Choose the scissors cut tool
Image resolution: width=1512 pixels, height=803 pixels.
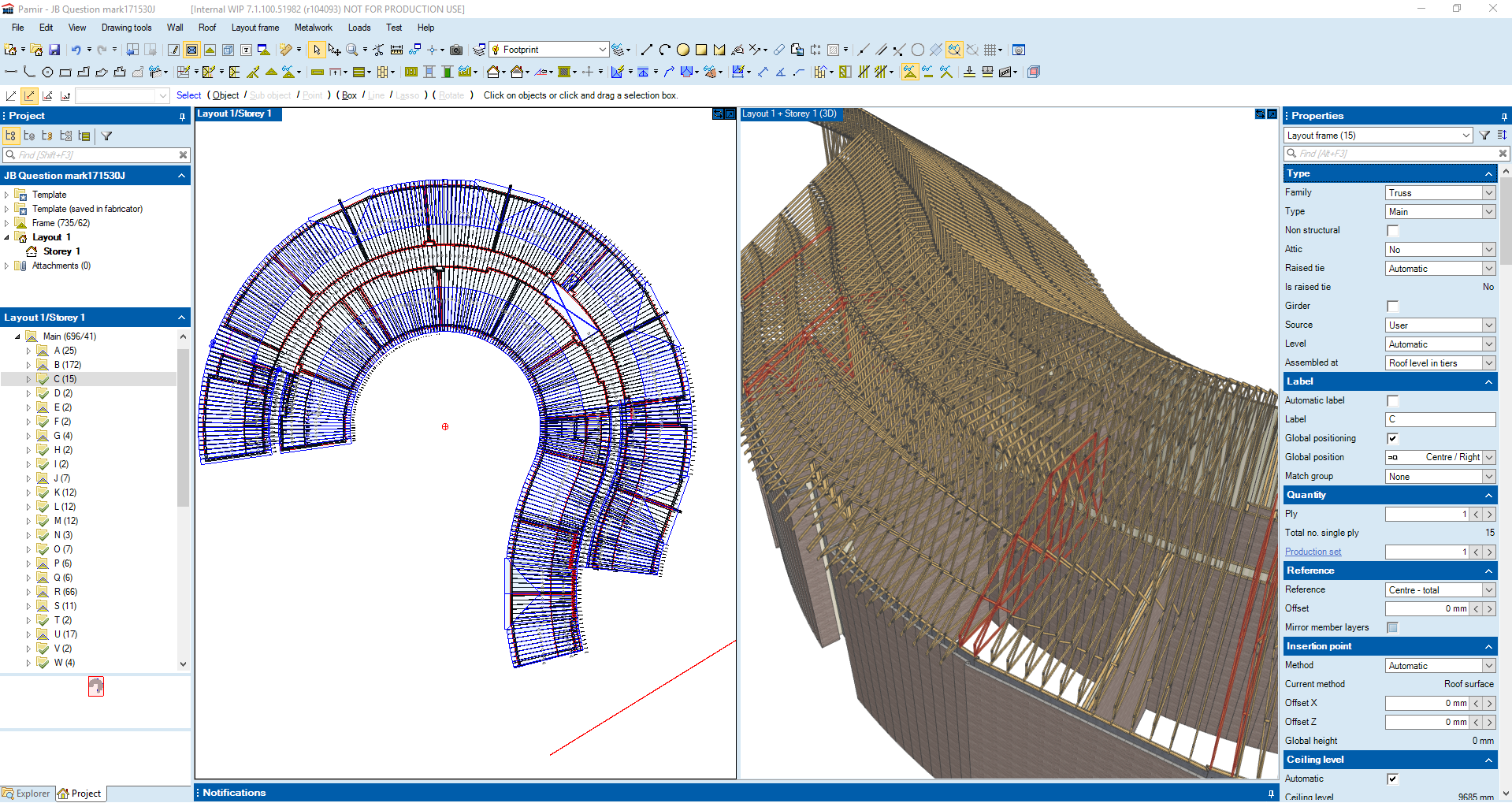(378, 50)
